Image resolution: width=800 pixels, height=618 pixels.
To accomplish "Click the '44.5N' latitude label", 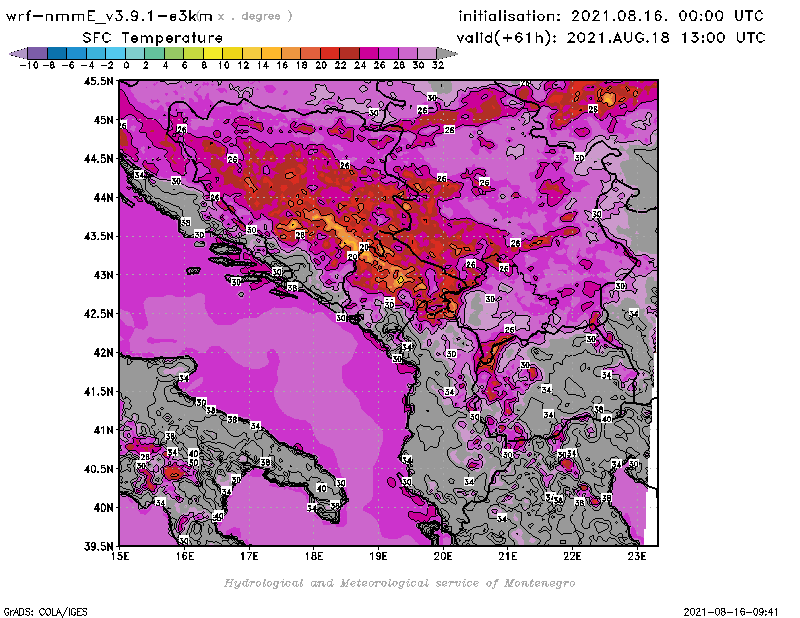I will (98, 159).
